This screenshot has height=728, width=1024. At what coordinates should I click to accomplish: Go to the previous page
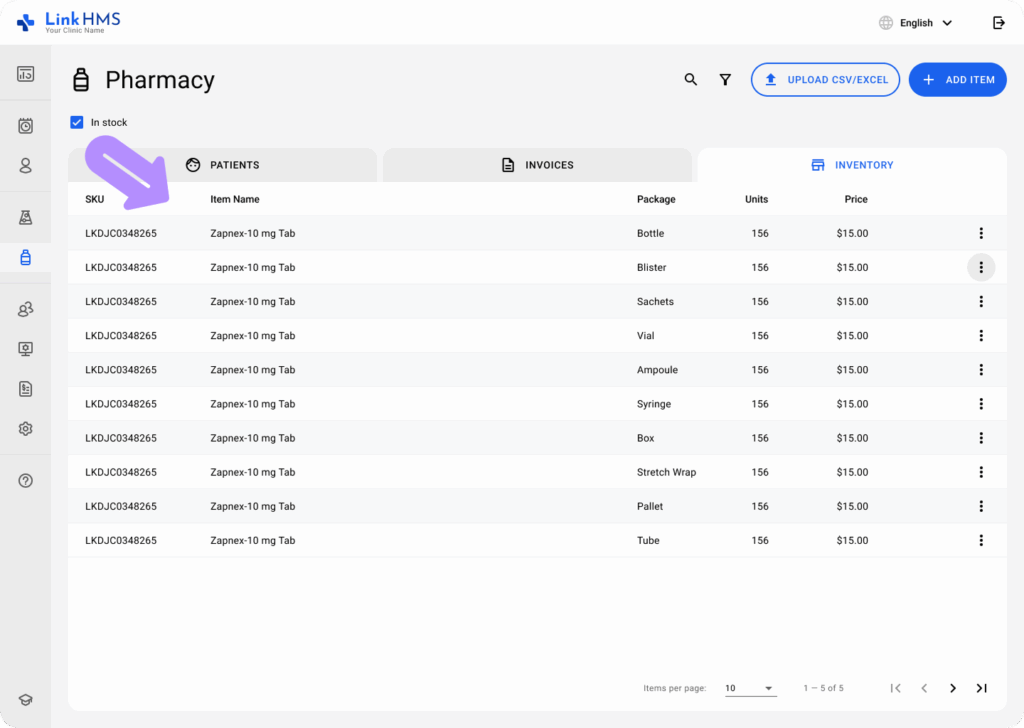coord(924,688)
